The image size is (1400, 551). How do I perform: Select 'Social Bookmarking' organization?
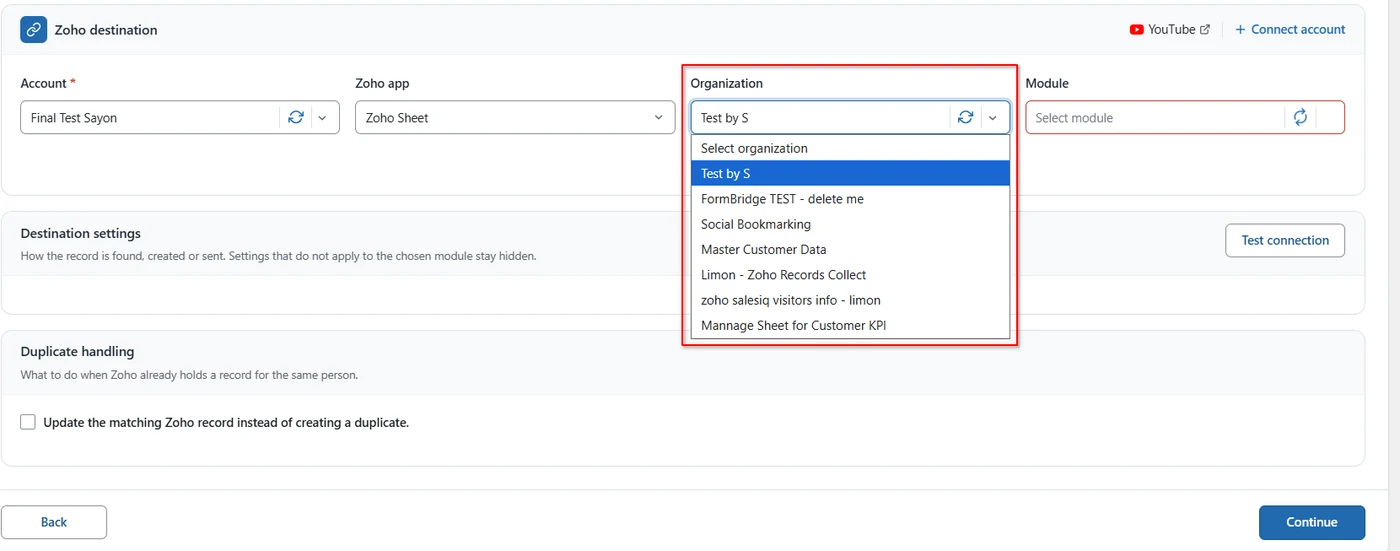850,224
